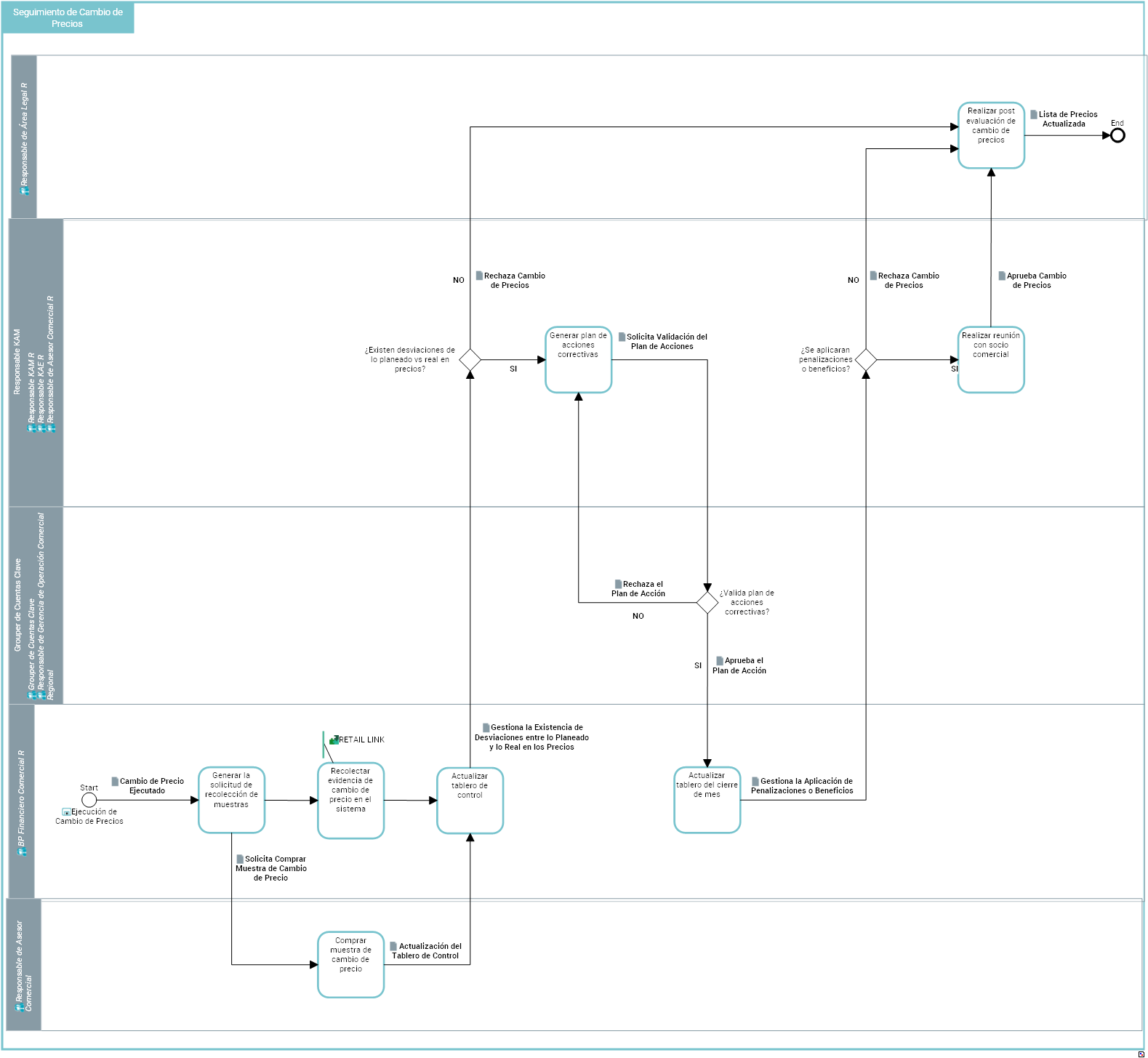1148x1058 pixels.
Task: Click the '¿Existen desviaciones de lo planeado' question text
Action: (x=410, y=359)
